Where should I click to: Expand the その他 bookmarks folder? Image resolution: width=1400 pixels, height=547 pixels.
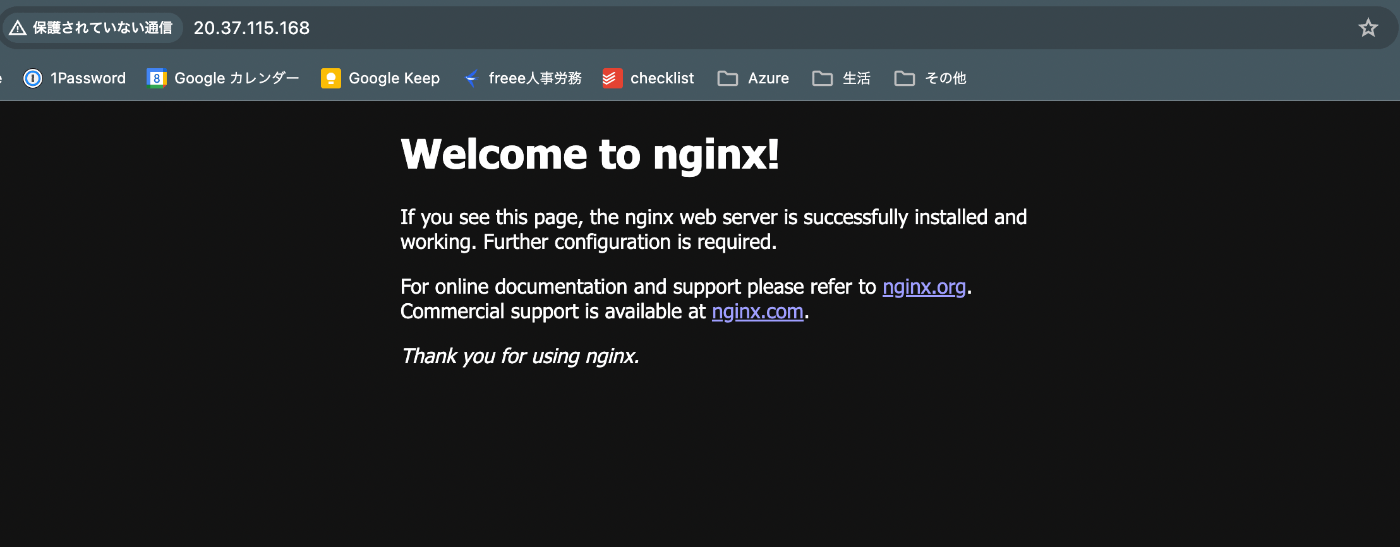point(930,78)
